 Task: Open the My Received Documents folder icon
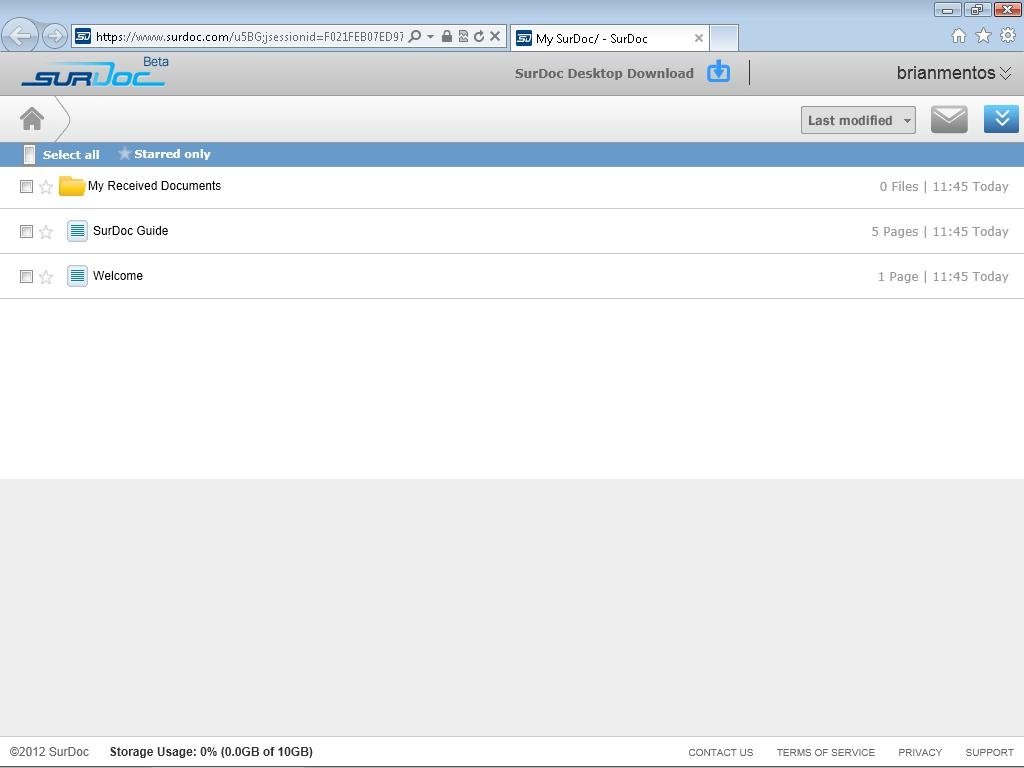pos(71,186)
